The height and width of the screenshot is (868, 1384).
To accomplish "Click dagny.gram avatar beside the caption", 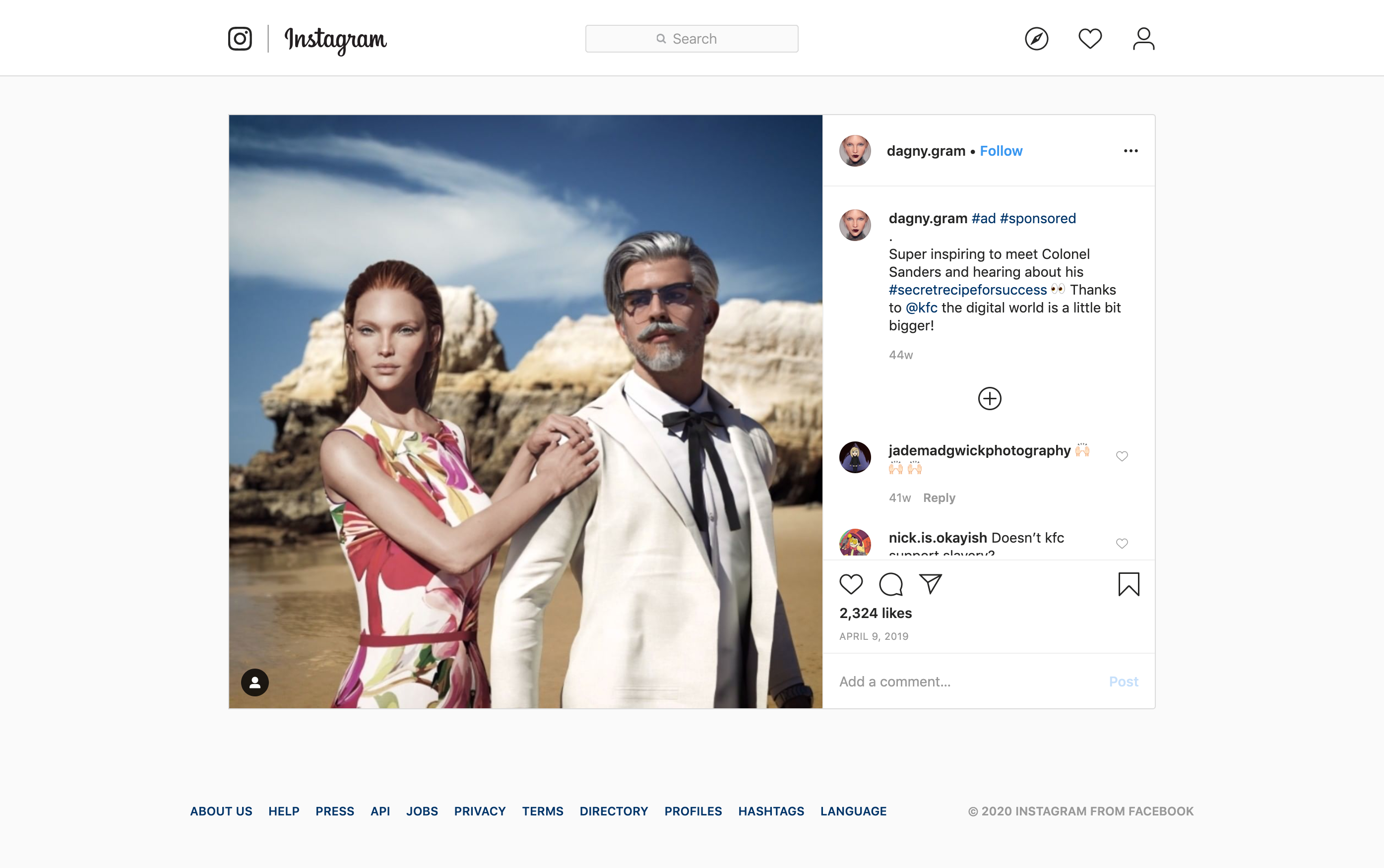I will tap(855, 225).
